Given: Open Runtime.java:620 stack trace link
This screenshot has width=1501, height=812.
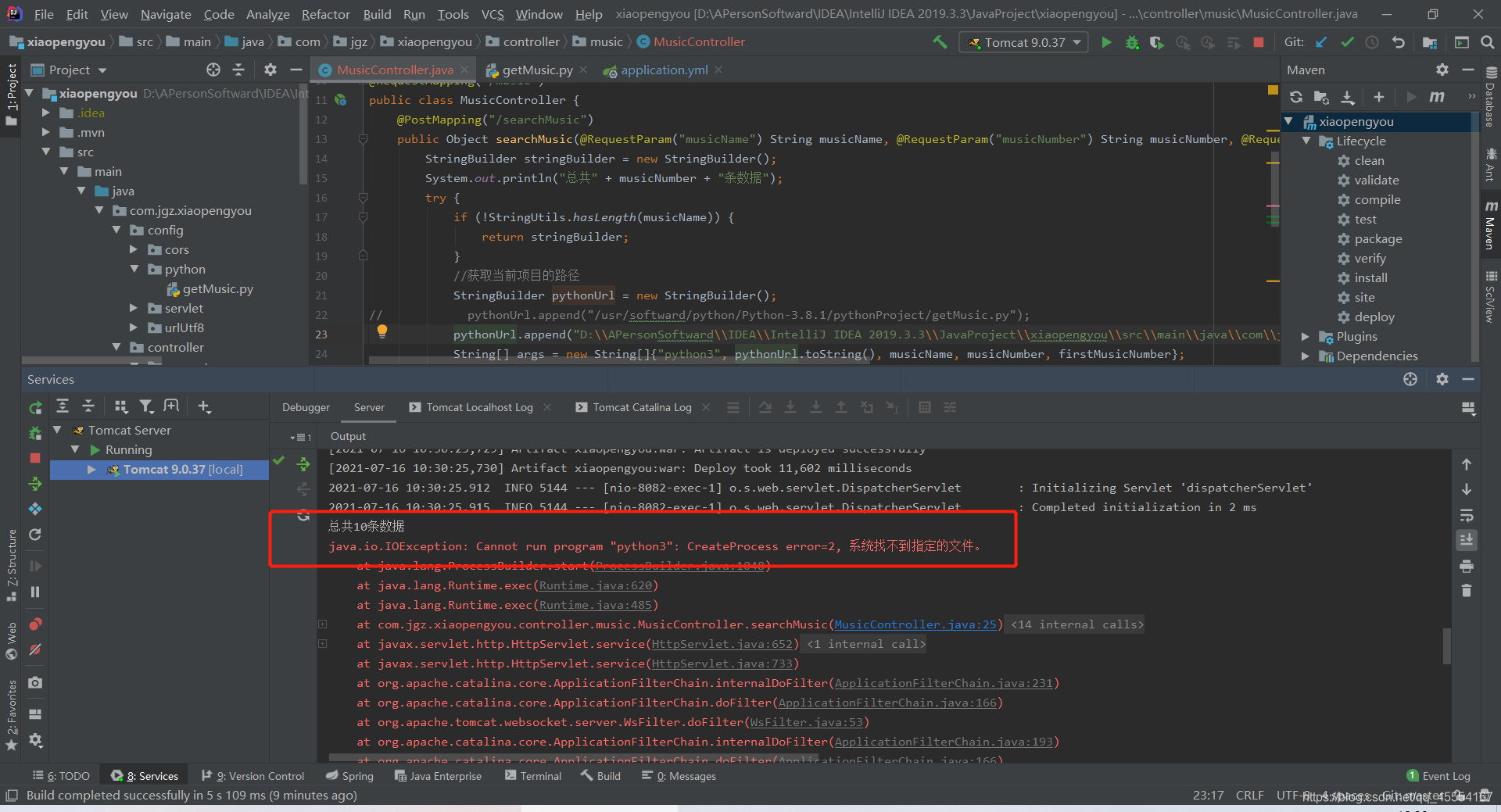Looking at the screenshot, I should click(x=596, y=585).
